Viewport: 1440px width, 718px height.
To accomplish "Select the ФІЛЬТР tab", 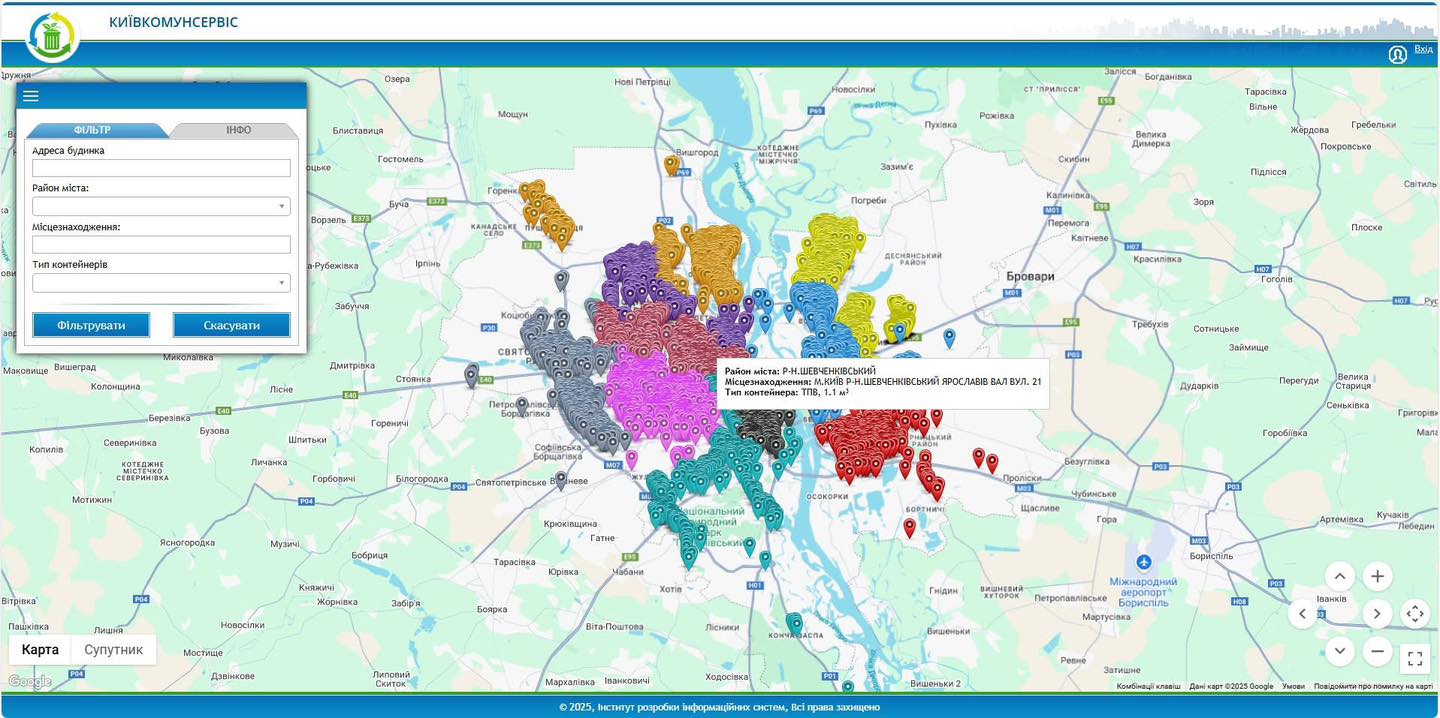I will [92, 131].
